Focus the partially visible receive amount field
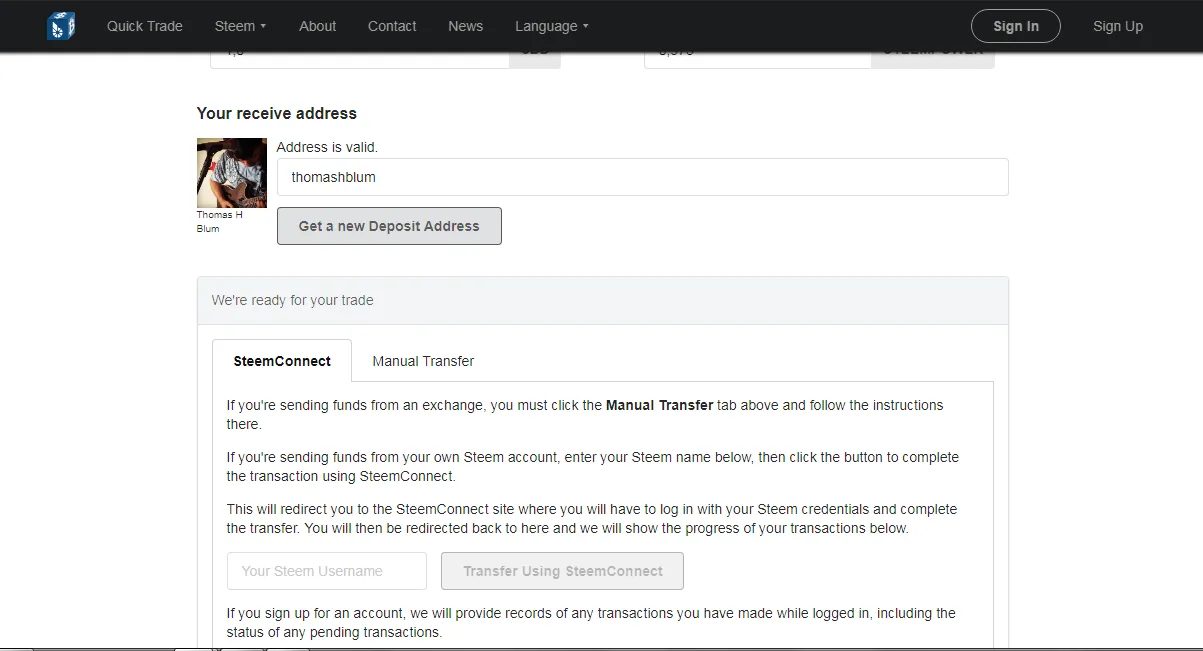Image resolution: width=1203 pixels, height=651 pixels. (758, 59)
